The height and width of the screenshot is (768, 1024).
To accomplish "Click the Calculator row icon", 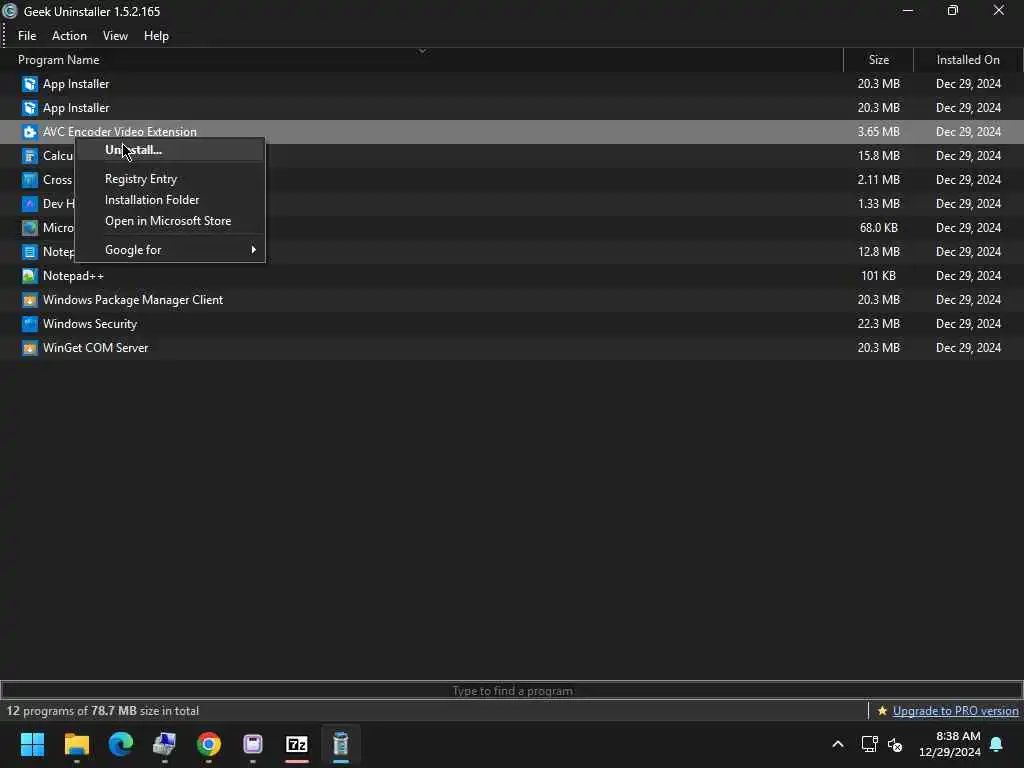I will click(29, 155).
